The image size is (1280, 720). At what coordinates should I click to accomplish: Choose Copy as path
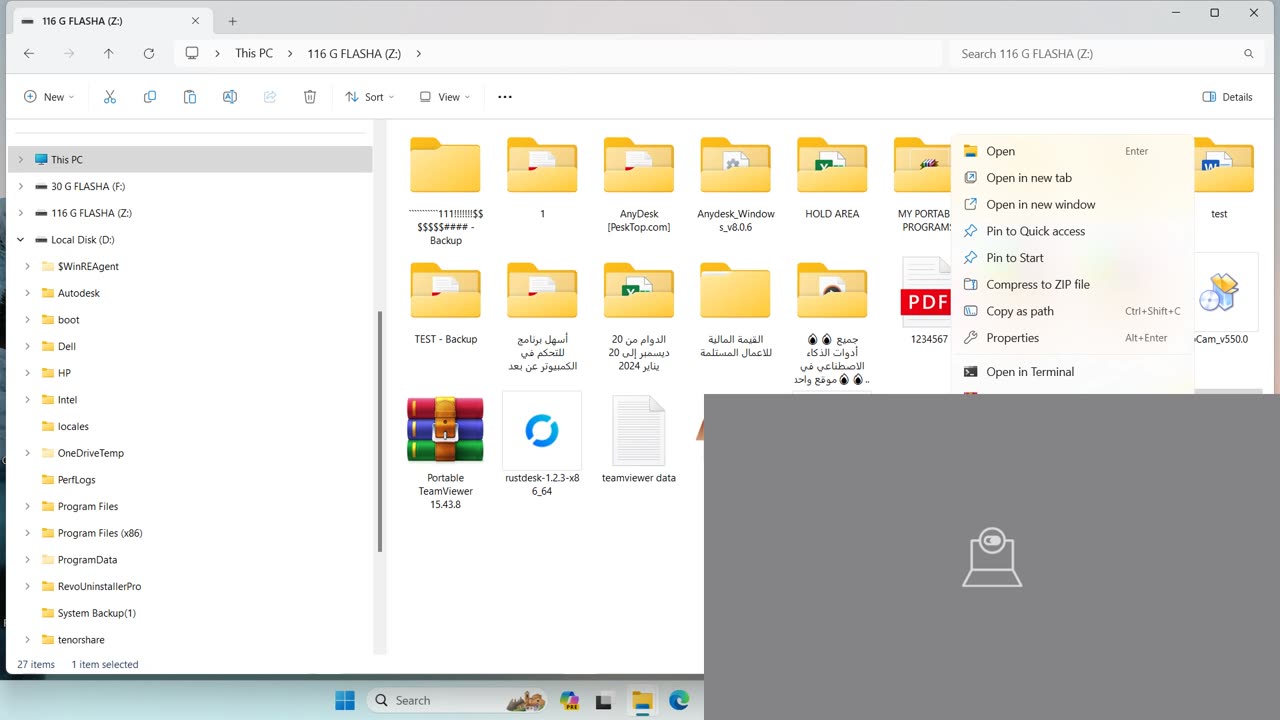tap(1072, 311)
